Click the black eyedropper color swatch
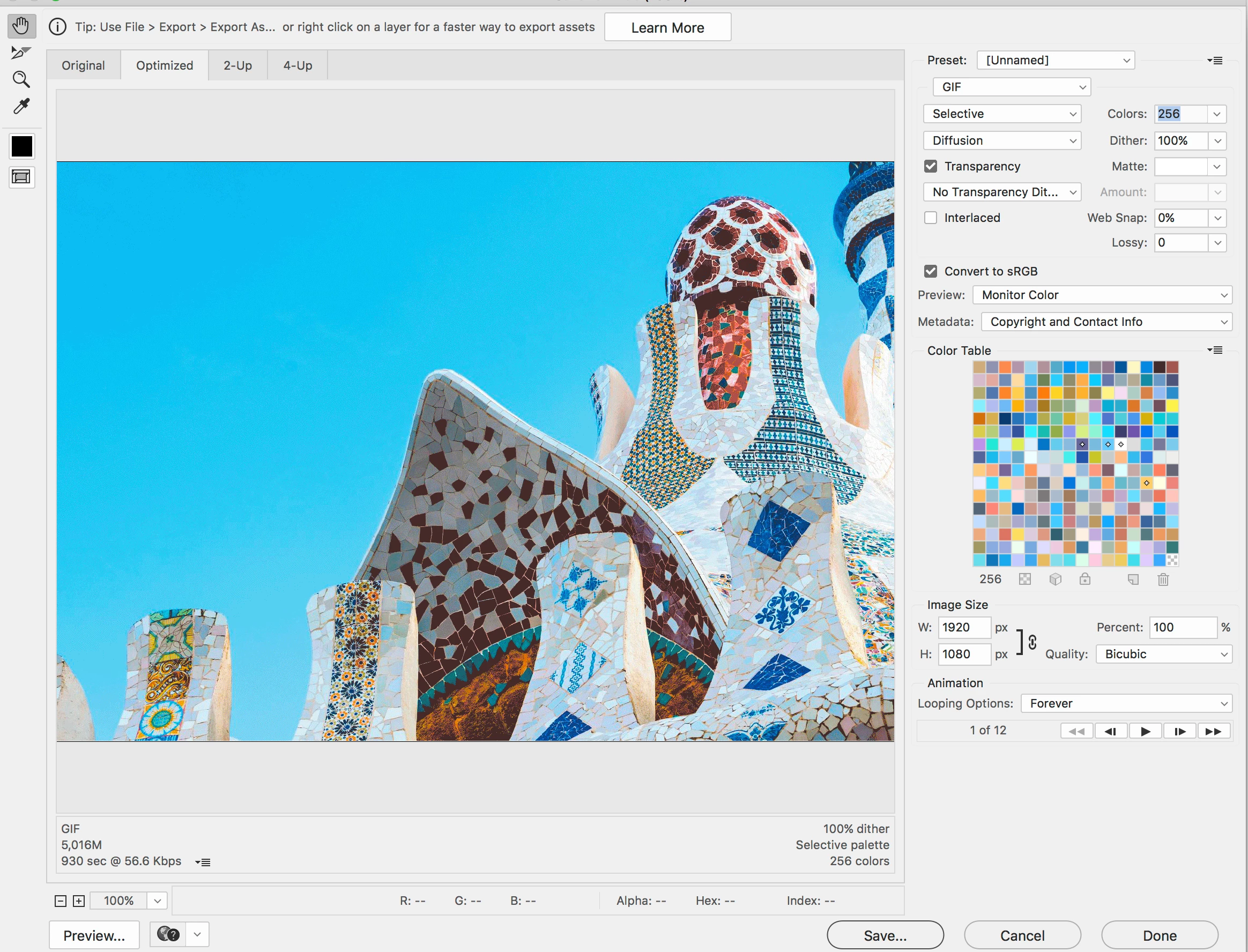Viewport: 1248px width, 952px height. (22, 146)
